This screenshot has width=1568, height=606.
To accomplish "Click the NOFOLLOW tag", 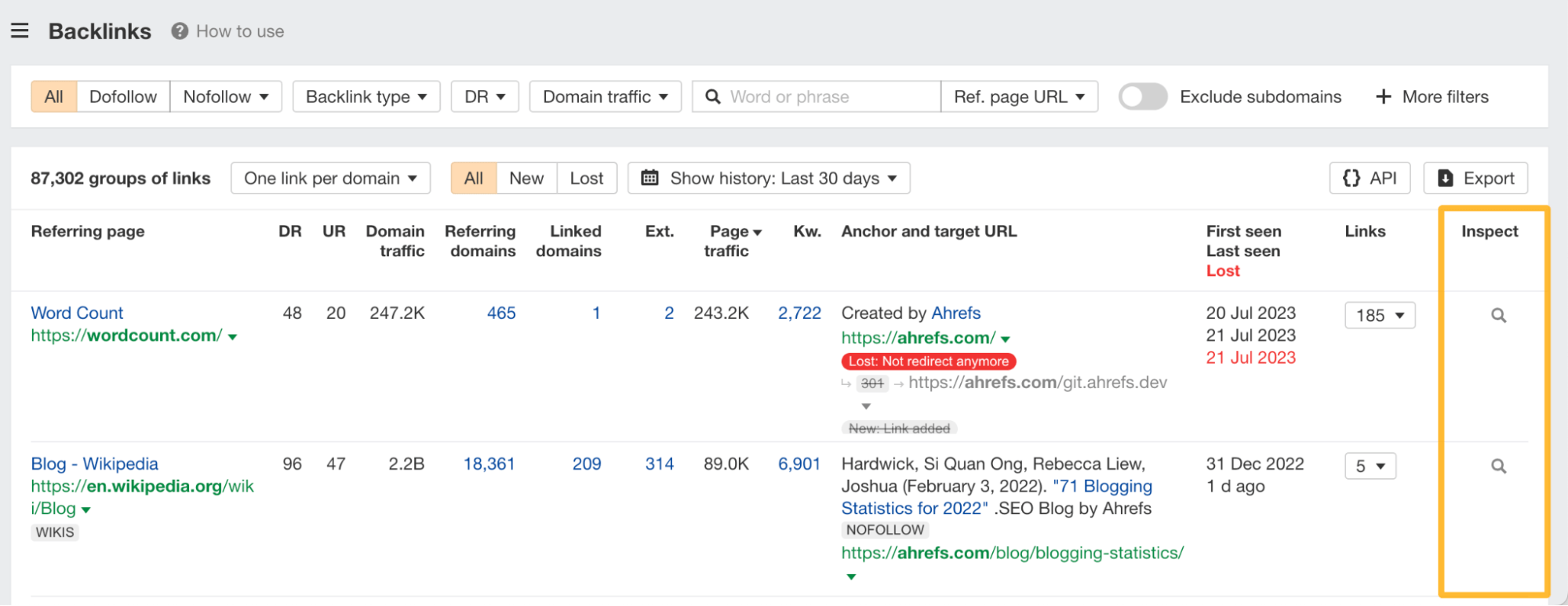I will point(885,530).
